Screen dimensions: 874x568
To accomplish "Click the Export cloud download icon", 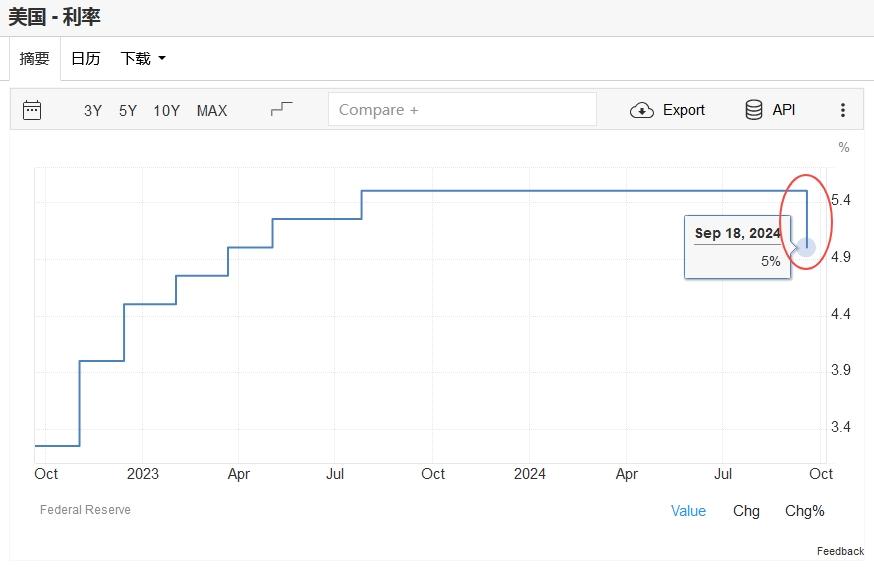I will [x=641, y=110].
